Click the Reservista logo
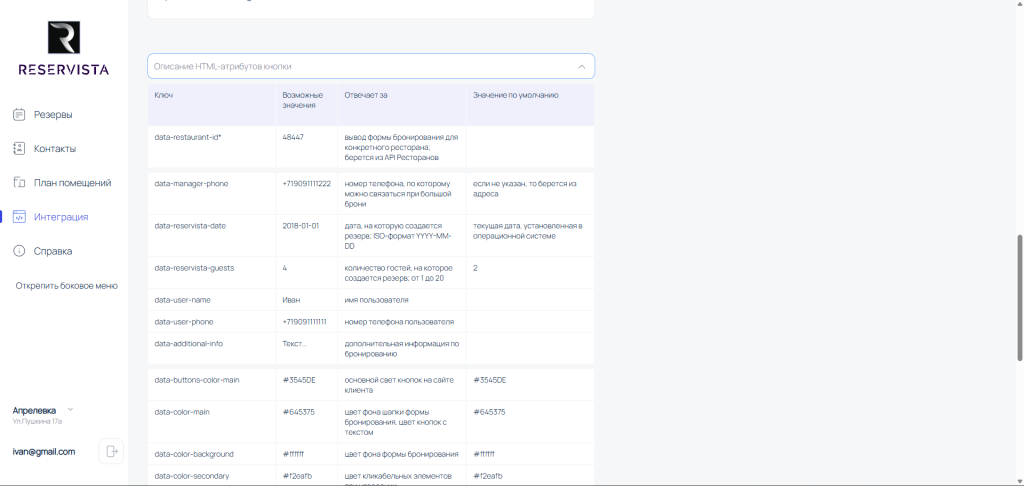 [64, 50]
